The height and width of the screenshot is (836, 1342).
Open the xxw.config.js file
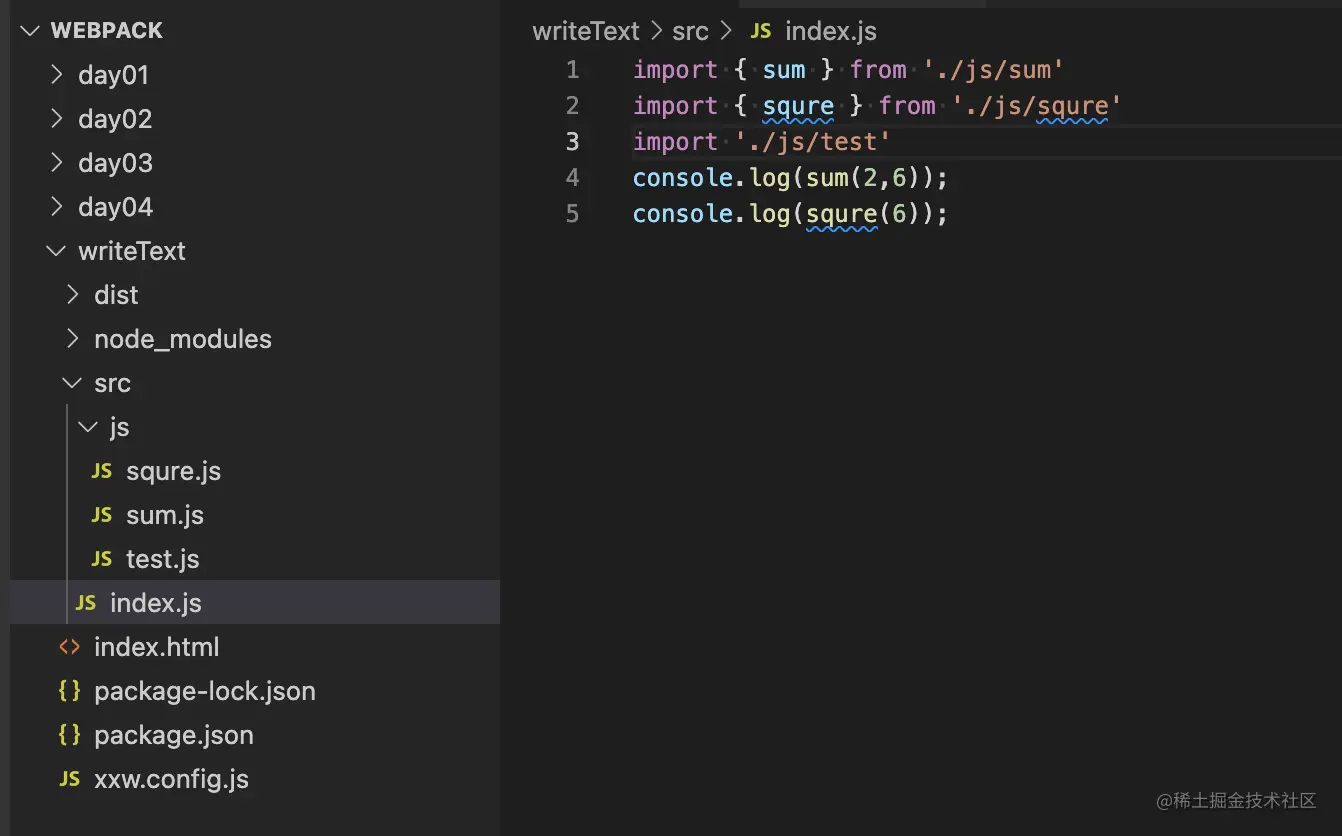(x=171, y=779)
